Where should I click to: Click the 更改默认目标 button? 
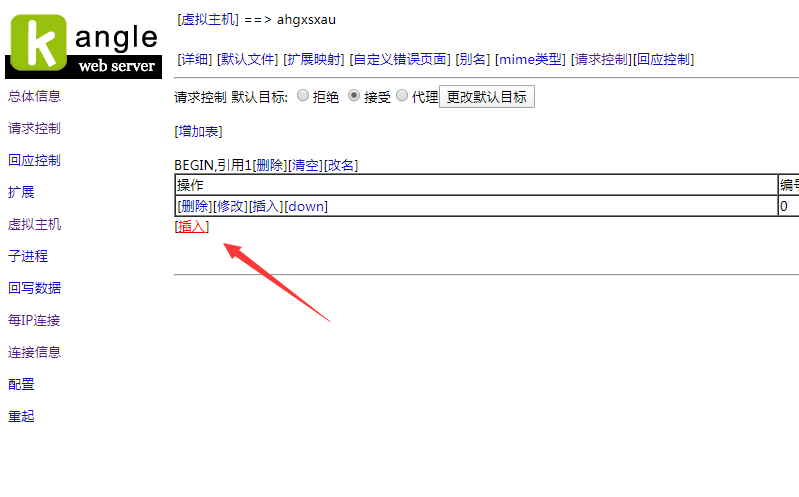486,97
